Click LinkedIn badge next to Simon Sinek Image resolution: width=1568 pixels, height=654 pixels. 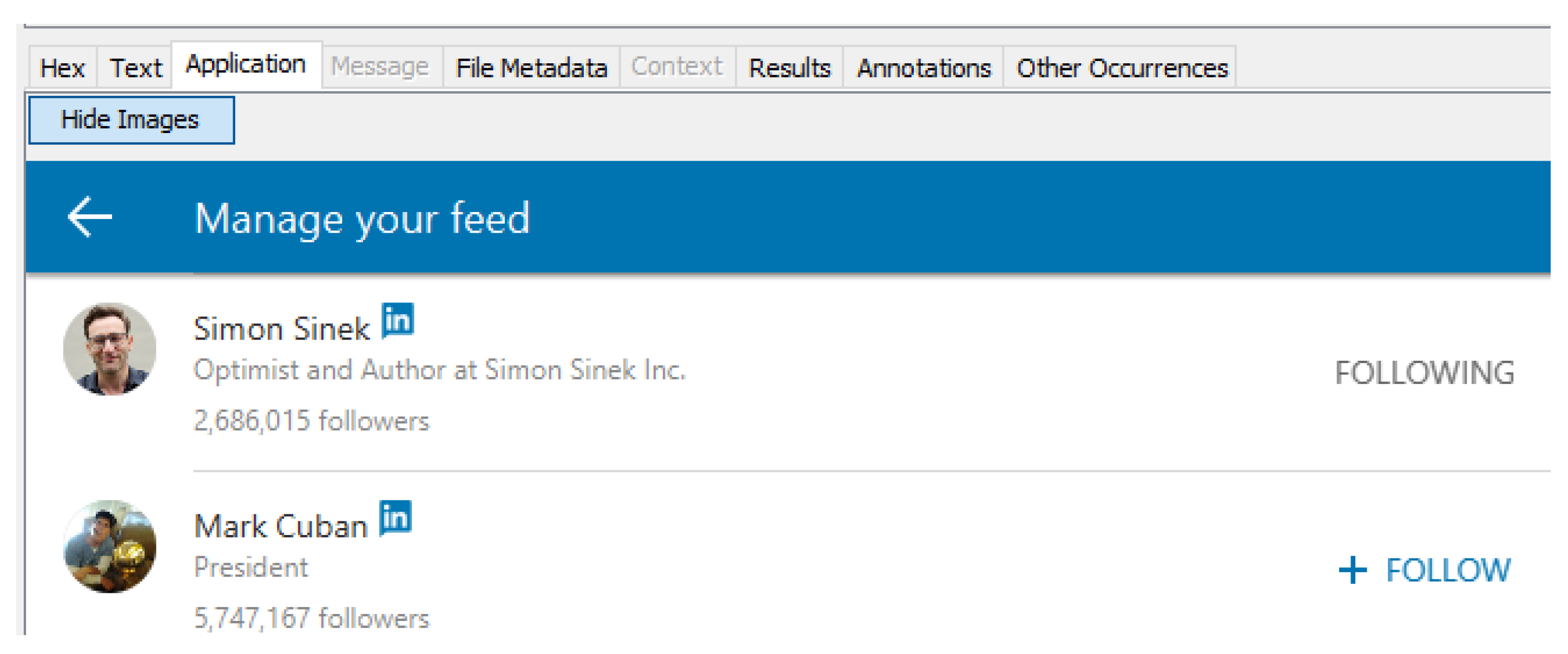[x=398, y=320]
